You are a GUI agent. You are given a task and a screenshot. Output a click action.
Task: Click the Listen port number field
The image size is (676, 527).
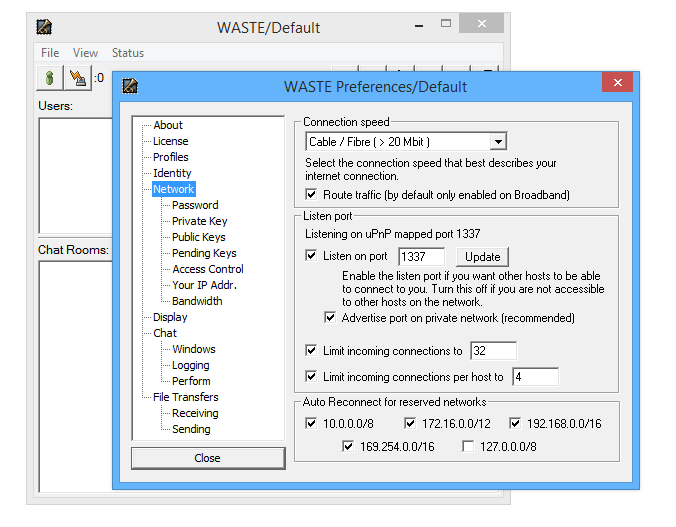421,257
